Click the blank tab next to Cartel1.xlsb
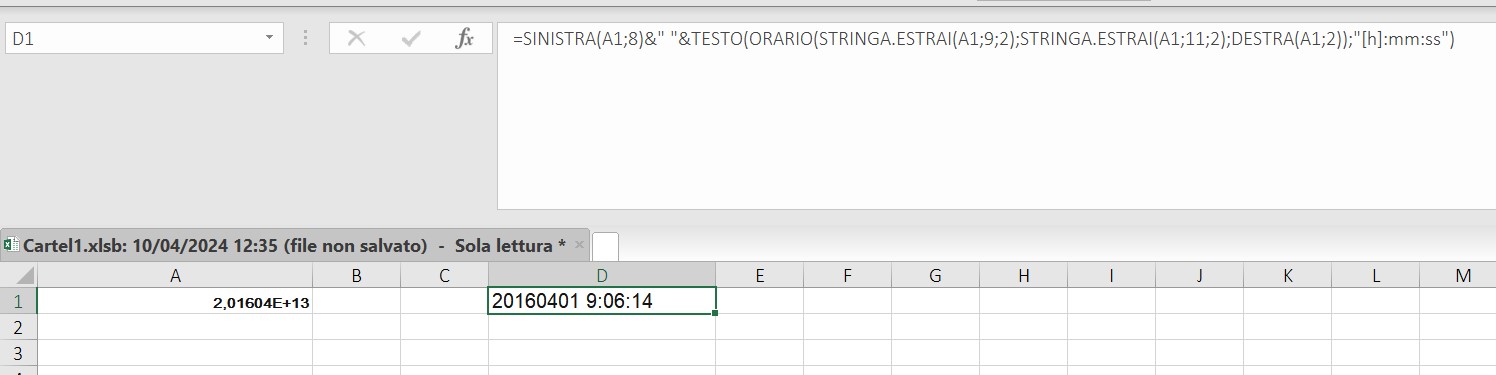 coord(606,246)
